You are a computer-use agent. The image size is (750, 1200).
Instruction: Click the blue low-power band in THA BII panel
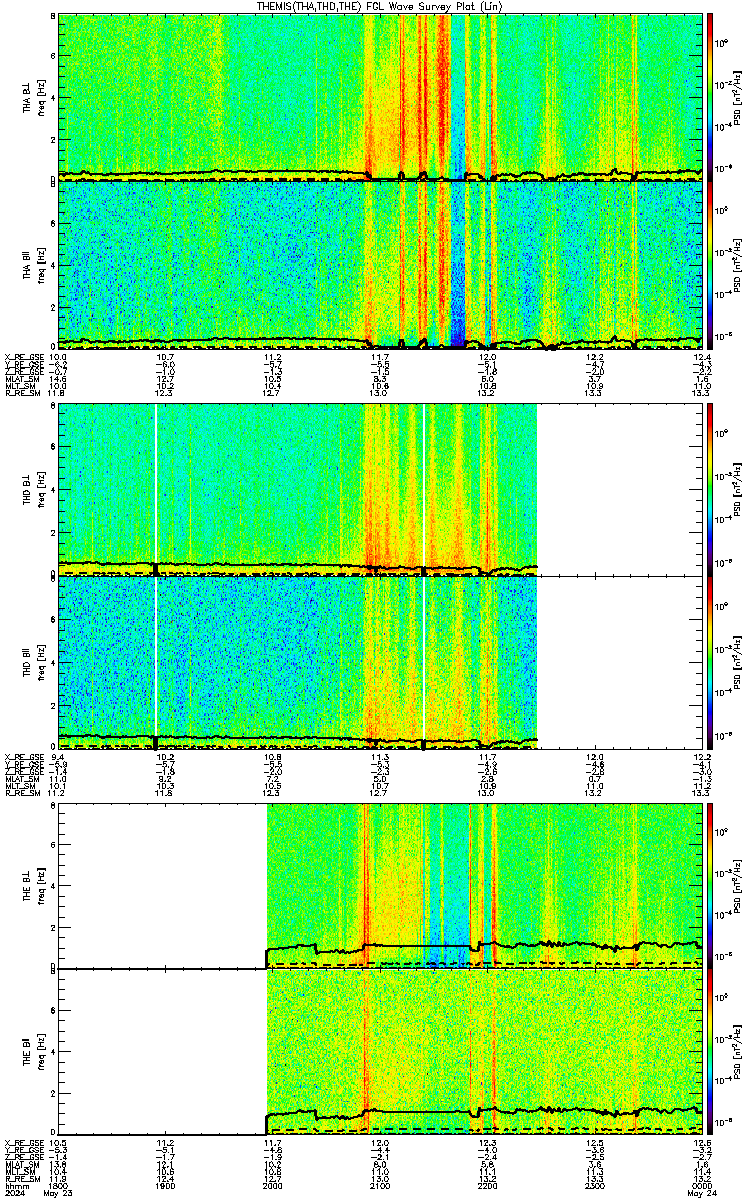[458, 264]
